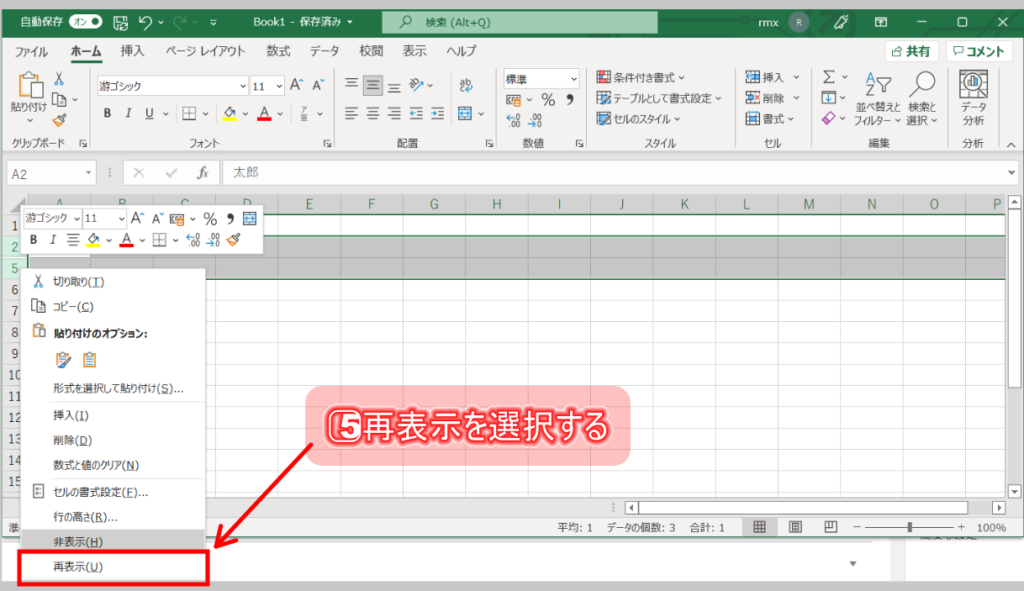
Task: Toggle the AutoSave switch (自動保存)
Action: [x=87, y=21]
